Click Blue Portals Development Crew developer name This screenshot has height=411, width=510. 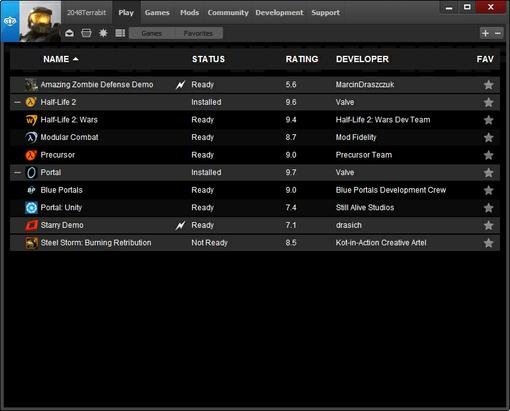click(391, 190)
